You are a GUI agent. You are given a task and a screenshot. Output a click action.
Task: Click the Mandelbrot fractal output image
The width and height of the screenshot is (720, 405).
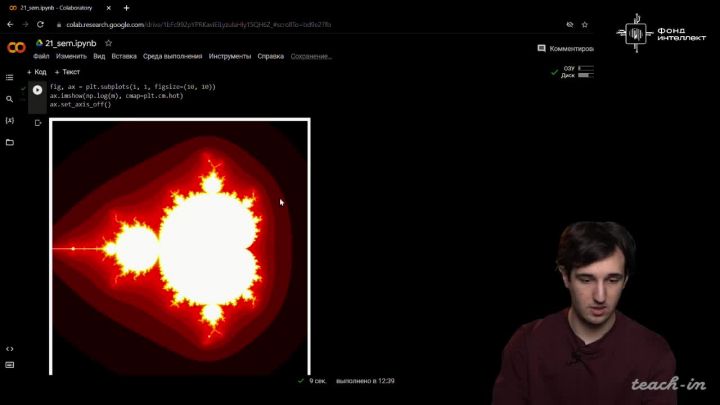180,246
